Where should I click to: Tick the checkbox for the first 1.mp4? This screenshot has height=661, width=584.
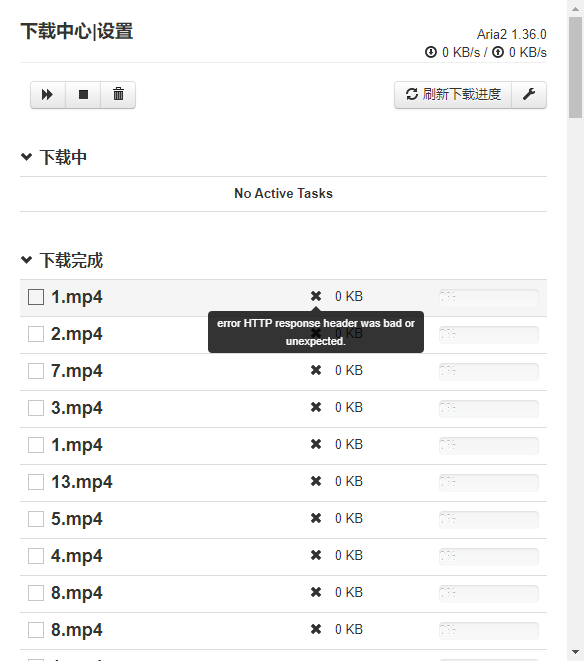click(x=36, y=297)
